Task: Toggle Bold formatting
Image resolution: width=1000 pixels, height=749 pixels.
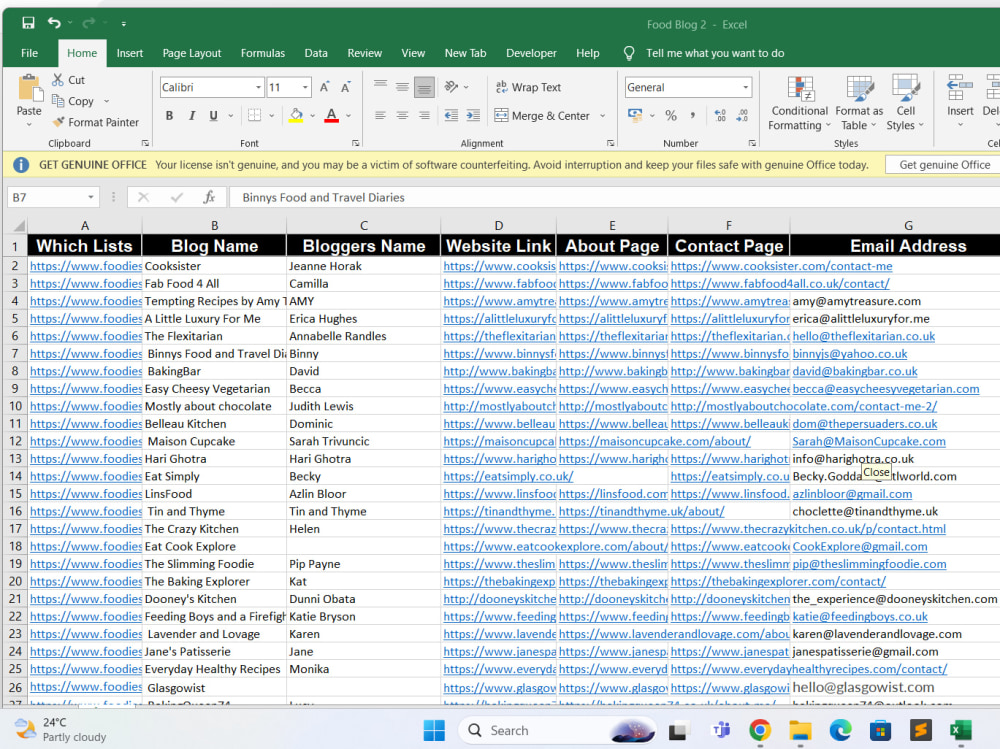Action: [169, 115]
